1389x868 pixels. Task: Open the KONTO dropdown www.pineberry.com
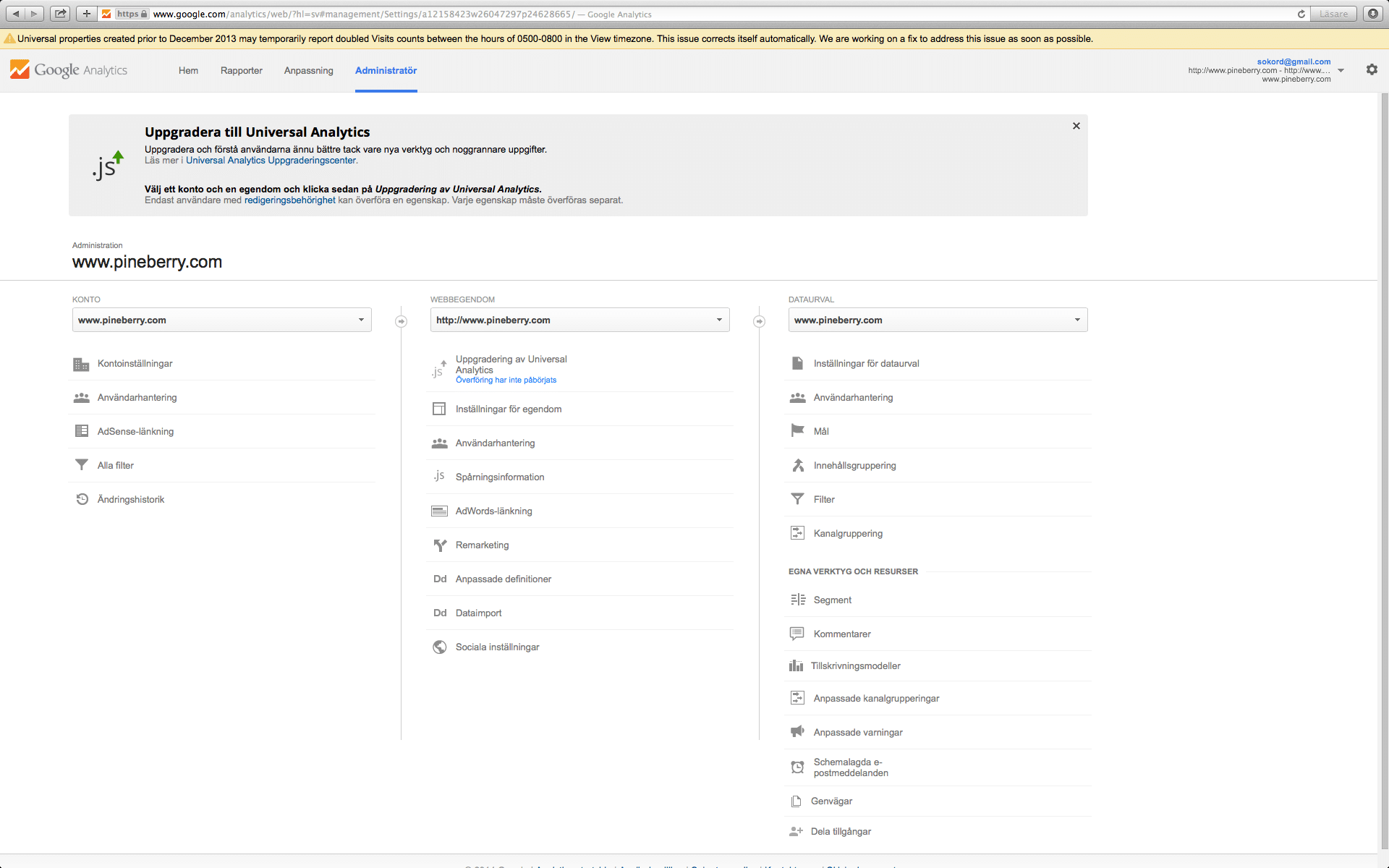click(x=222, y=320)
